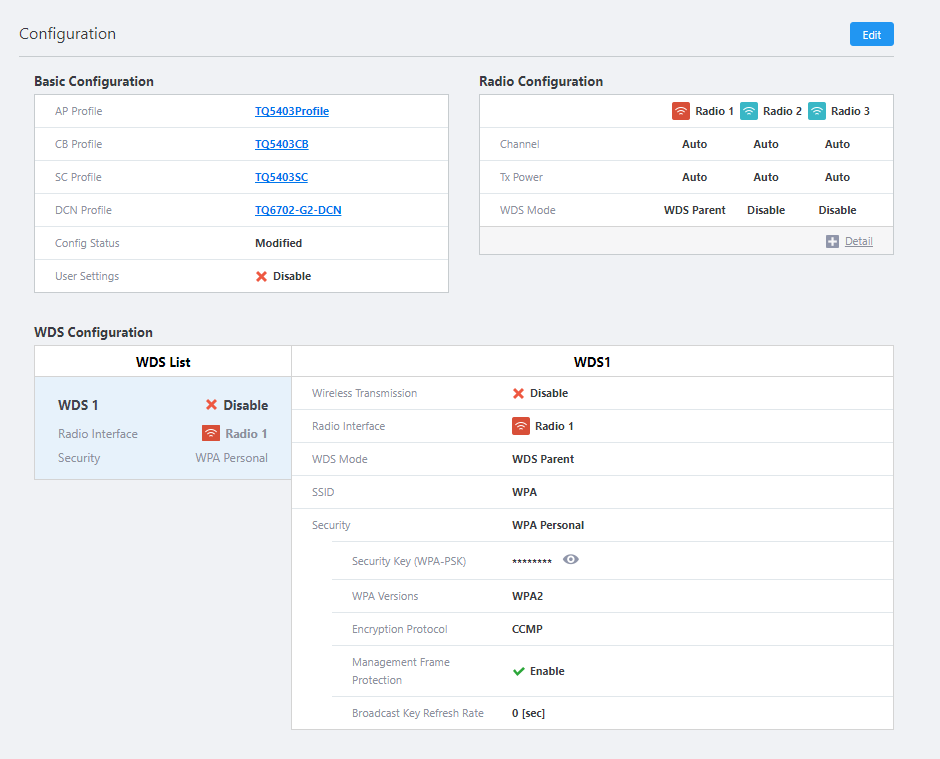The width and height of the screenshot is (940, 759).
Task: Open the TQ5403SC profile link
Action: coord(281,177)
